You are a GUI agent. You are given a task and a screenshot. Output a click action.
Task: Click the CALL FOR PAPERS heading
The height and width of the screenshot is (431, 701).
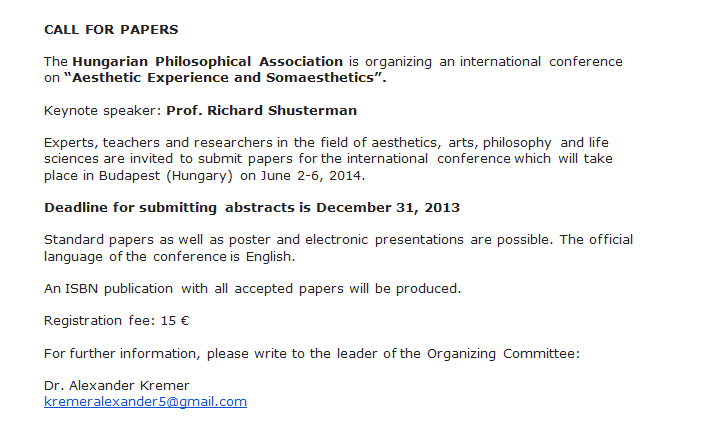111,30
